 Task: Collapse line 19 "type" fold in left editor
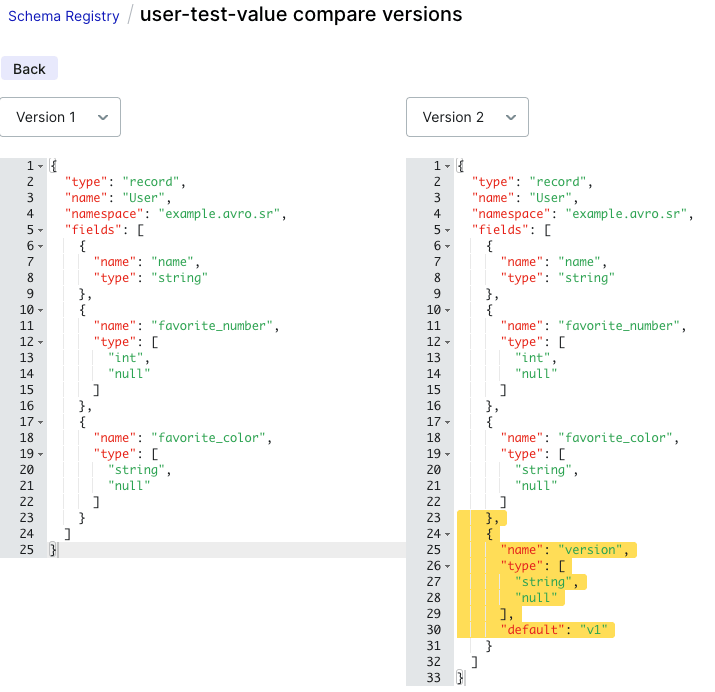41,454
